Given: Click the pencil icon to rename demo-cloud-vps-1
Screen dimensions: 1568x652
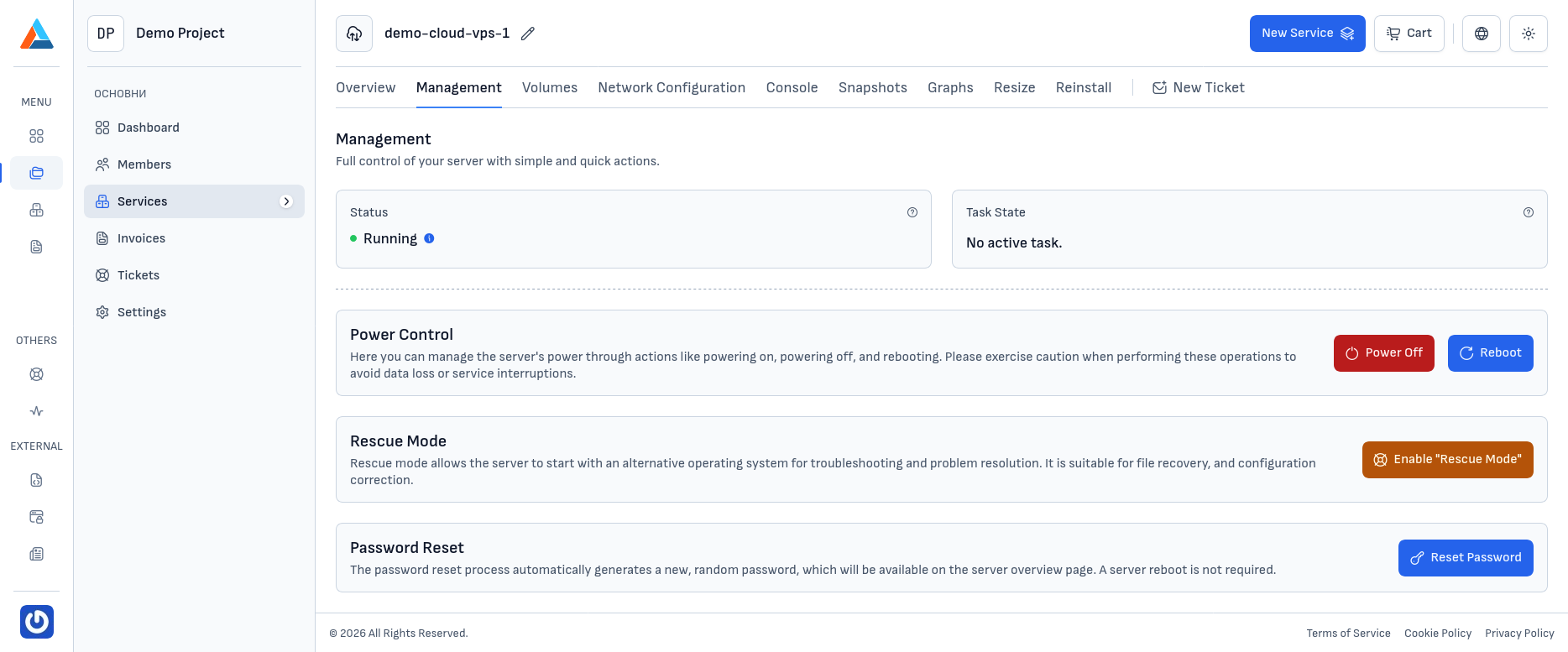Looking at the screenshot, I should (x=528, y=34).
